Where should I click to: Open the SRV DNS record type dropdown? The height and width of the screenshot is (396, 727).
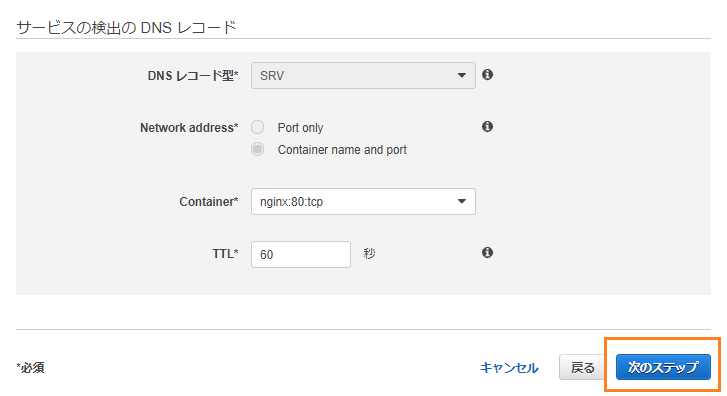363,76
